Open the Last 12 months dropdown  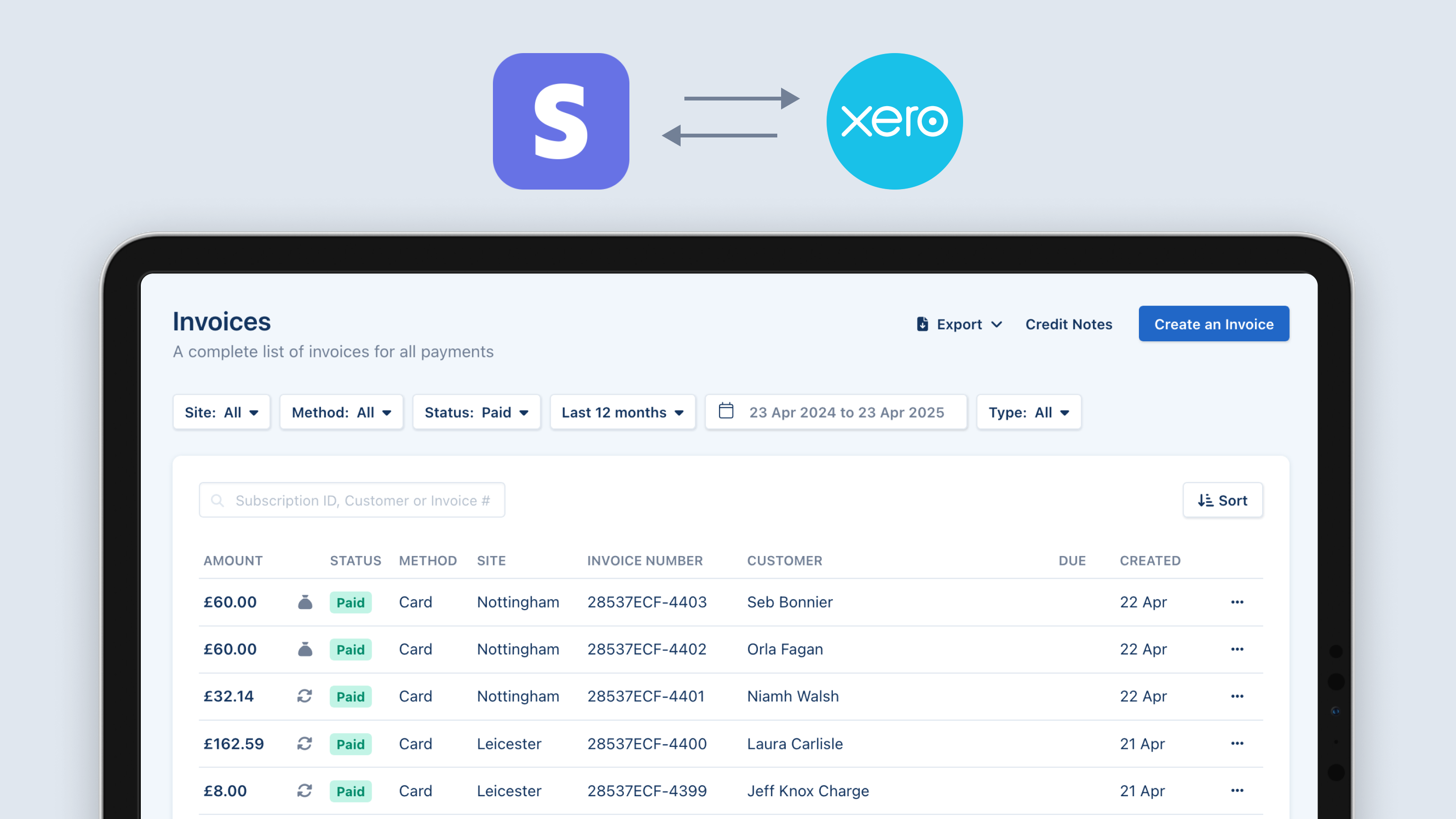(x=622, y=412)
